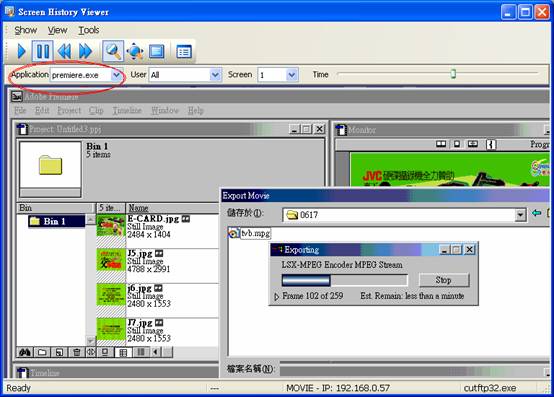Click the Timeline window title icon
This screenshot has width=554, height=397.
[x=22, y=373]
